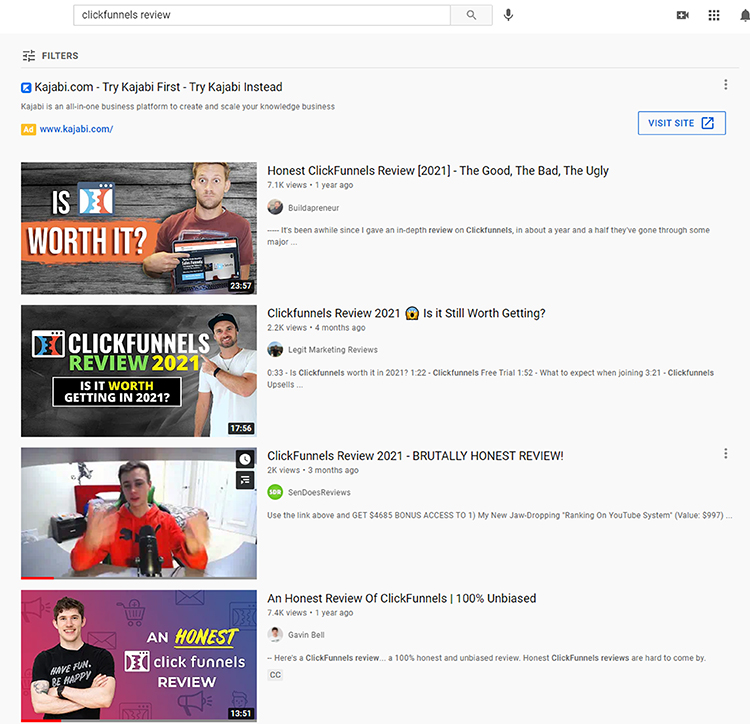Activate voice search microphone
The height and width of the screenshot is (724, 750).
[x=508, y=15]
